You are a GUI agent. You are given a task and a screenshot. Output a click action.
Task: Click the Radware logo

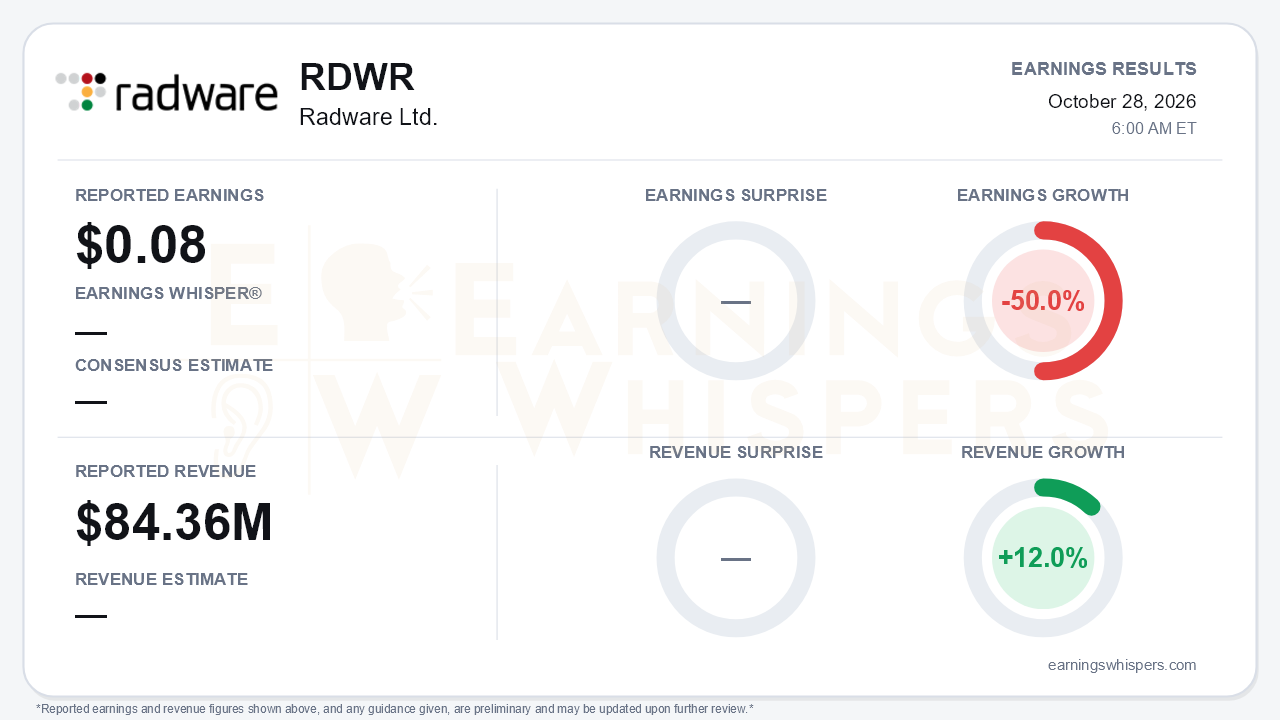click(166, 91)
